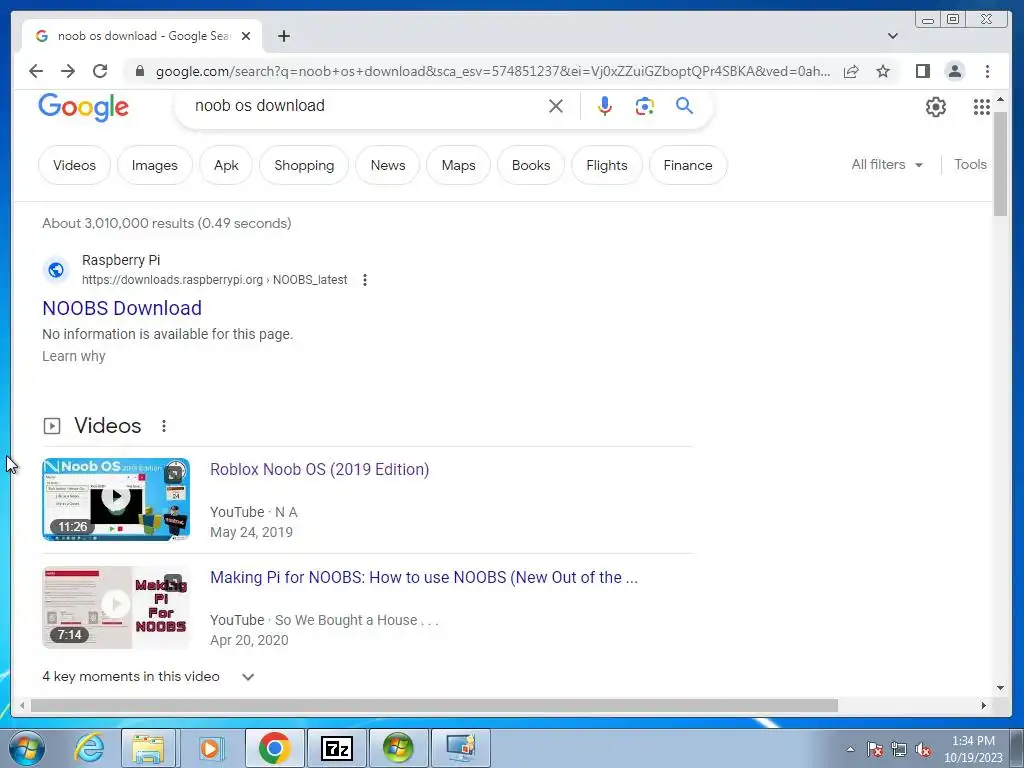The width and height of the screenshot is (1024, 768).
Task: Open search Tools options
Action: (x=970, y=165)
